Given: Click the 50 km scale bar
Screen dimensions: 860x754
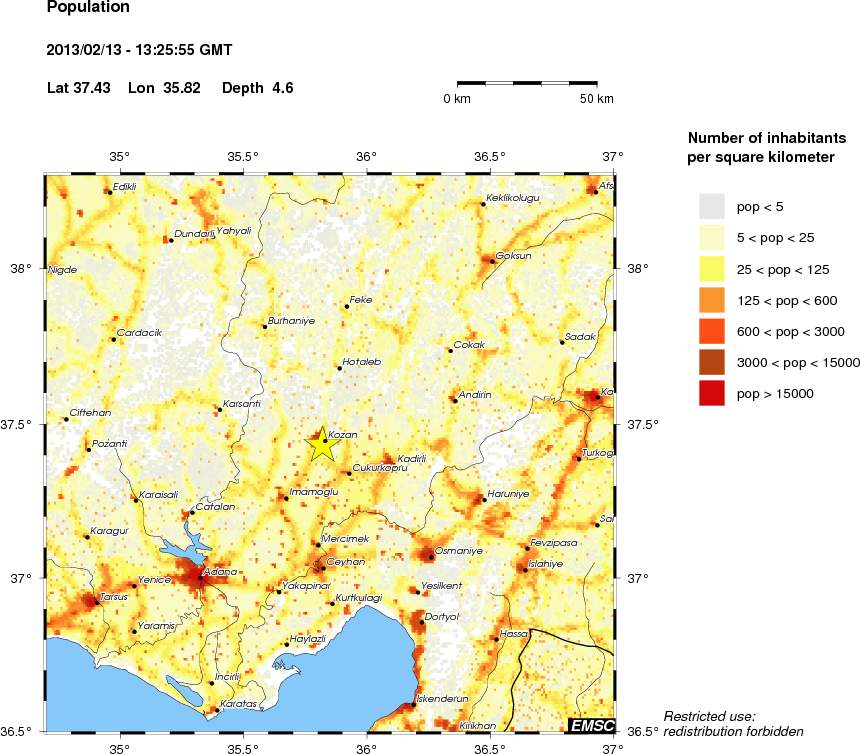Looking at the screenshot, I should click(527, 83).
